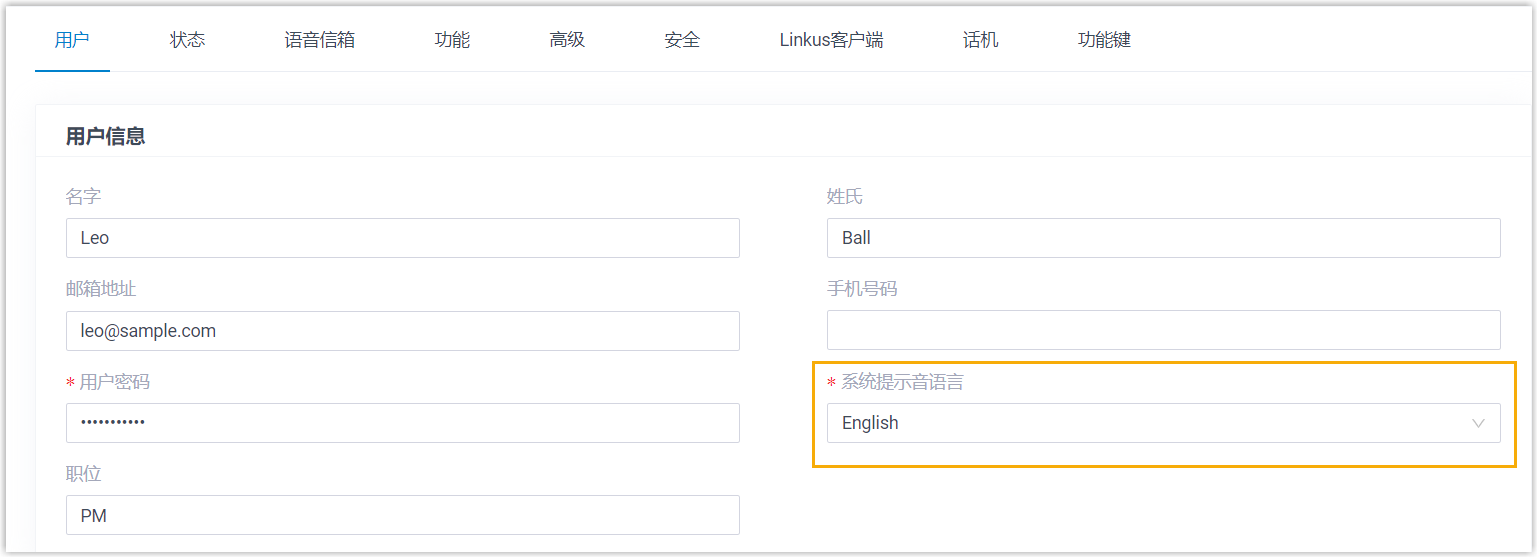
Task: Switch to the 用户 tab
Action: click(x=72, y=40)
